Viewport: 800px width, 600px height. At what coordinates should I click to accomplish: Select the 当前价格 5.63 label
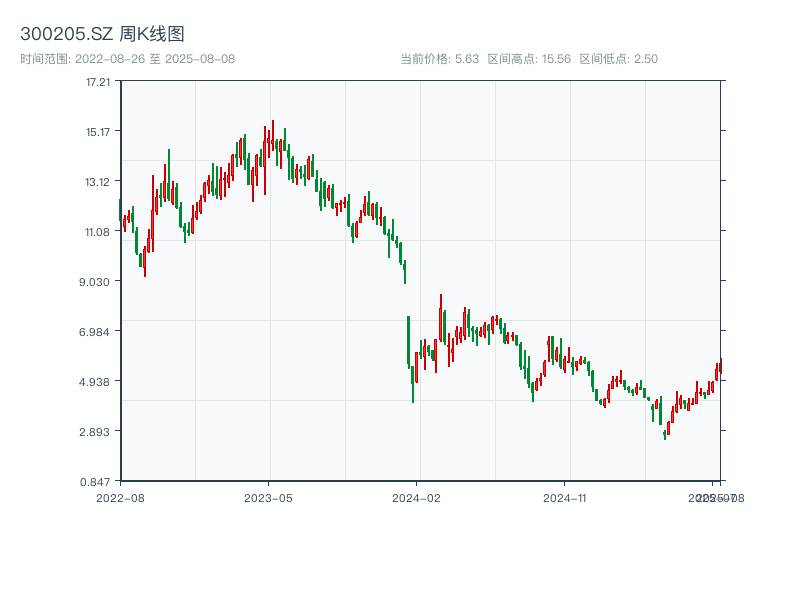(439, 59)
